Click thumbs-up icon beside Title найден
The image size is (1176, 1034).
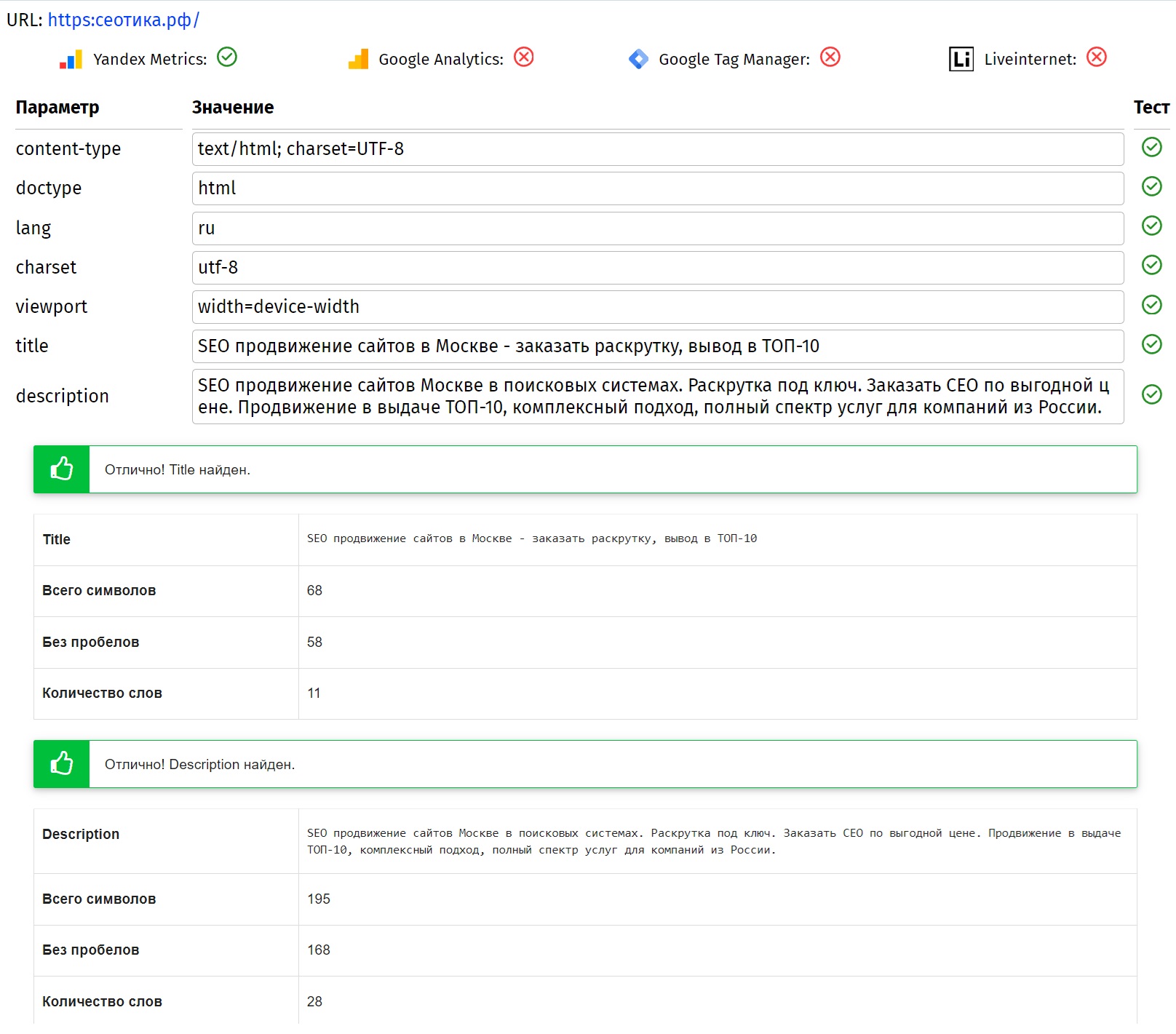click(x=62, y=469)
